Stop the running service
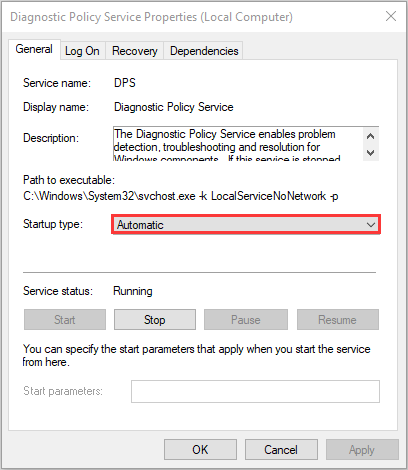Viewport: 408px width, 470px height. click(155, 320)
